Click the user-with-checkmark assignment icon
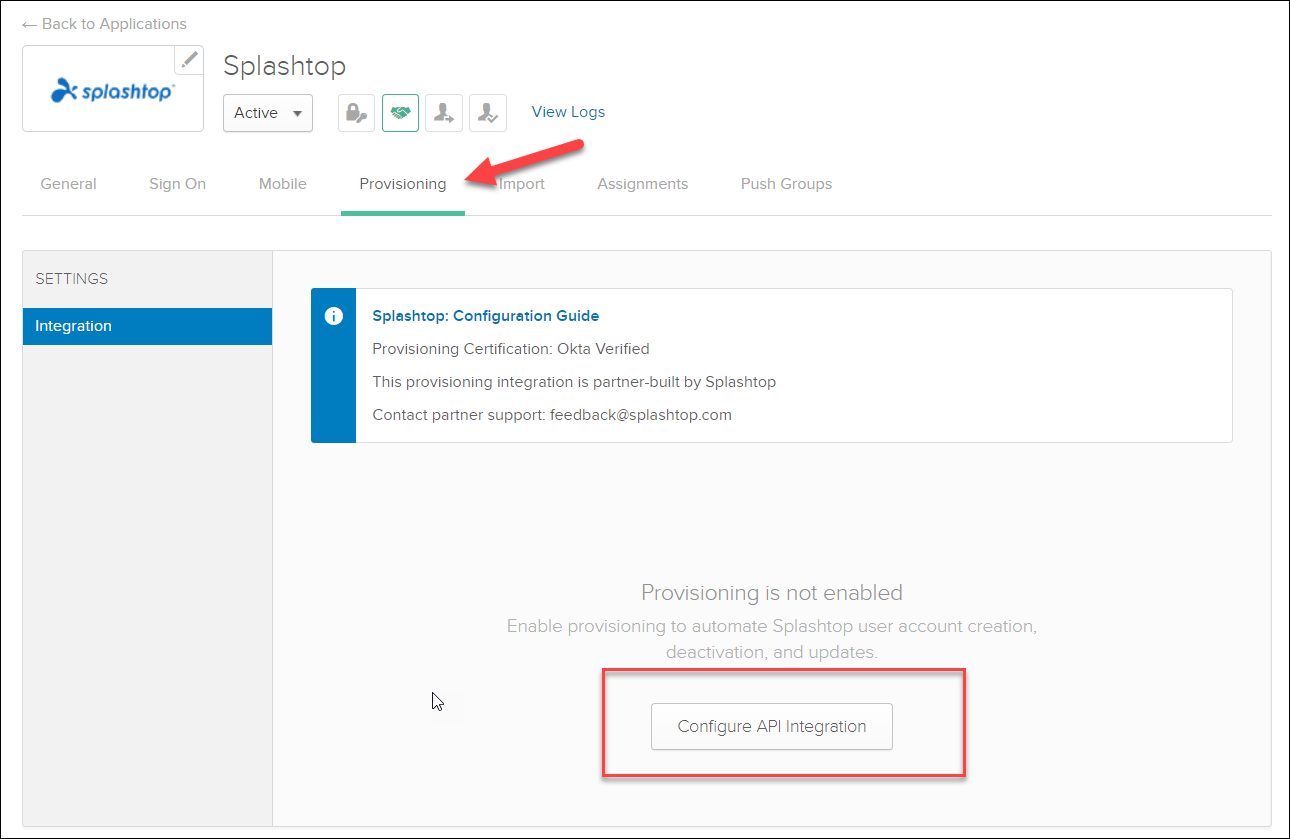This screenshot has width=1290, height=839. 488,112
